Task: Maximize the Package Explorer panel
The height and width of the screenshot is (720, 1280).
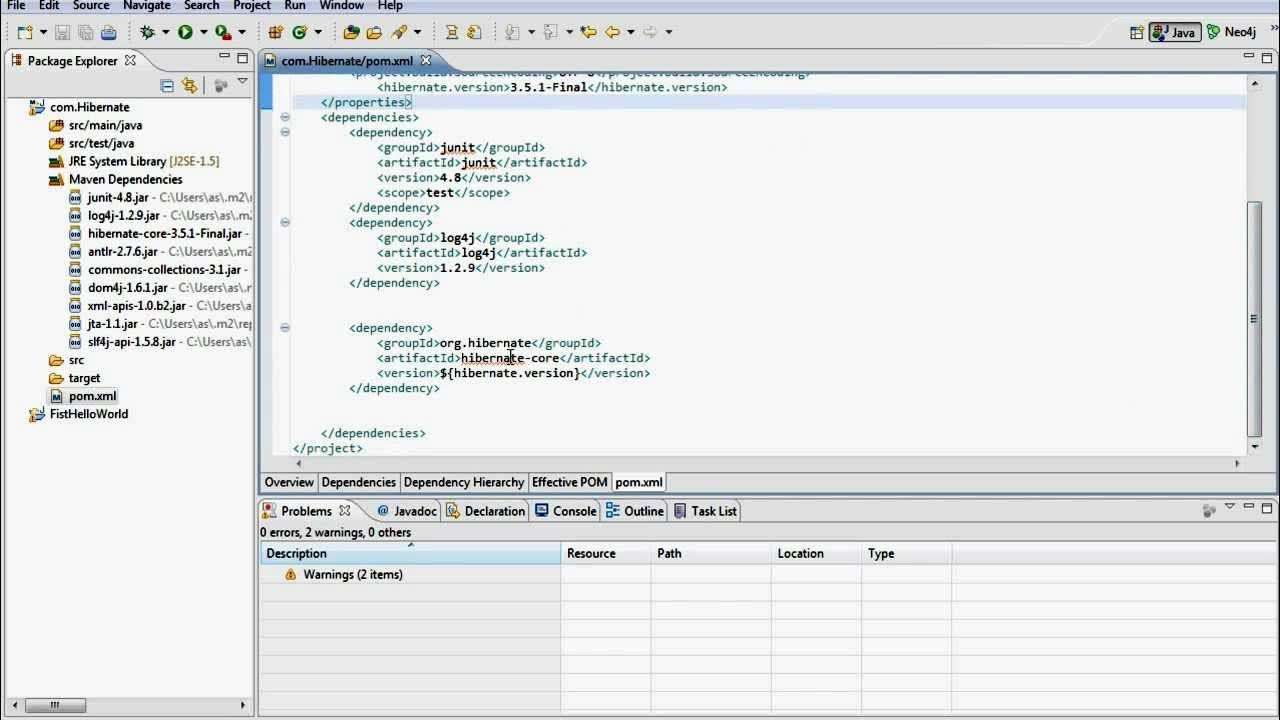Action: click(242, 58)
